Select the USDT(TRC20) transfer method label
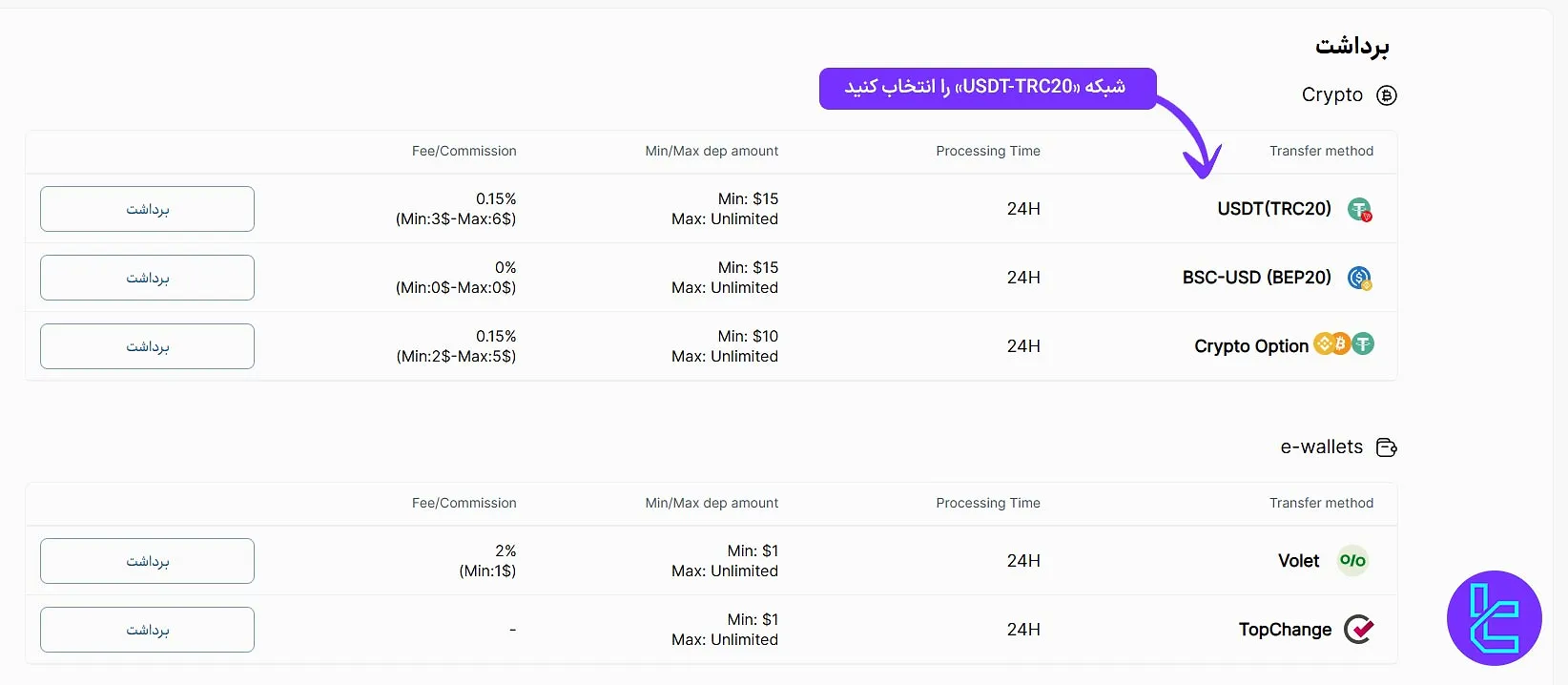1568x685 pixels. (x=1273, y=208)
